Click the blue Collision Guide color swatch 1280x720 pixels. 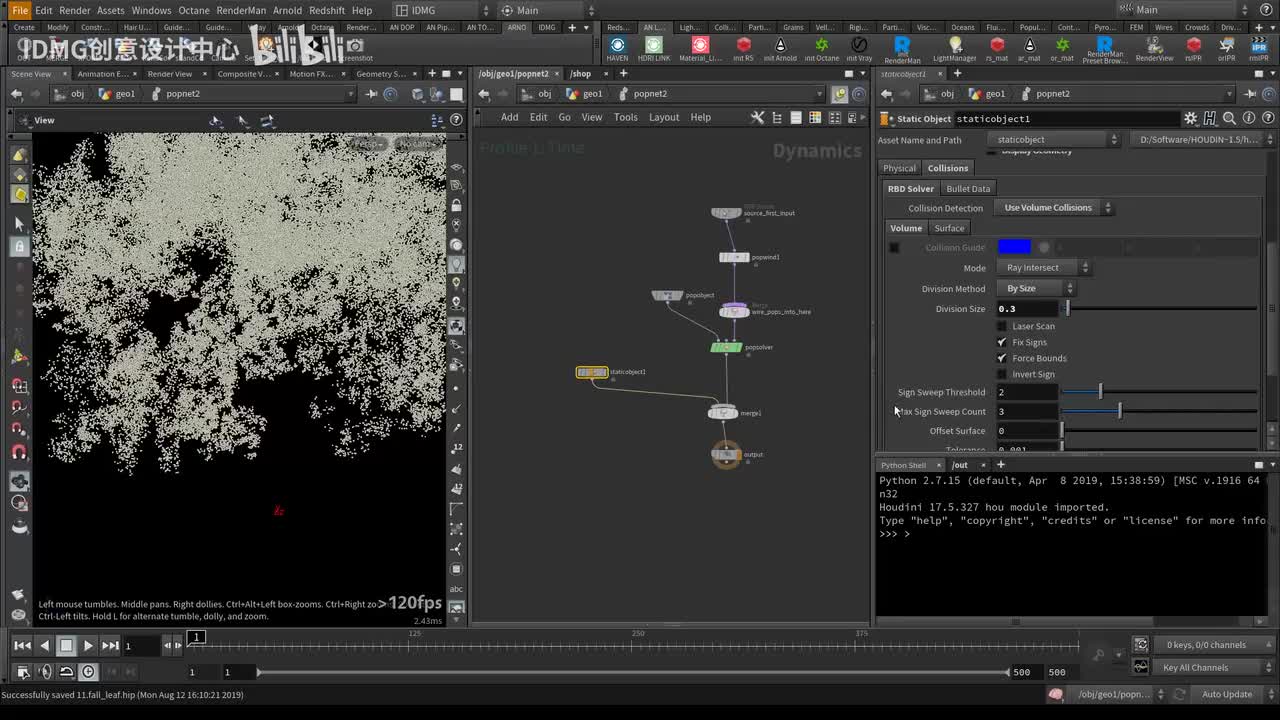click(x=1014, y=247)
